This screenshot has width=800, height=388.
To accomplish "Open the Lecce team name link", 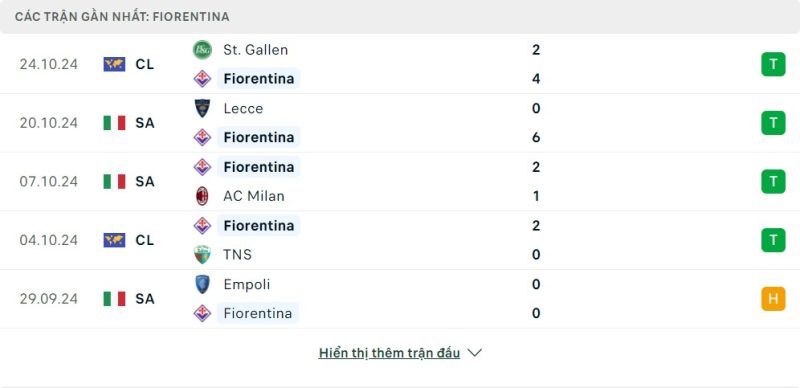I will (x=243, y=108).
